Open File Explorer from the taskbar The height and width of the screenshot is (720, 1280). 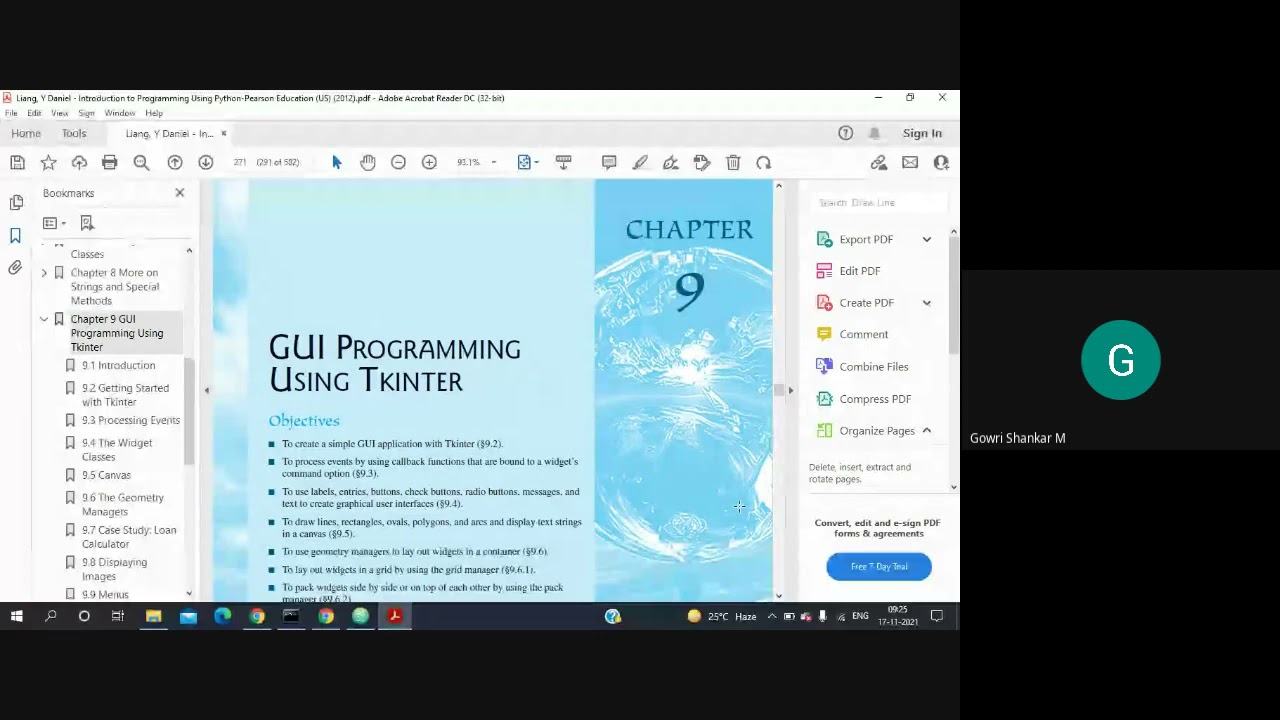[x=153, y=616]
